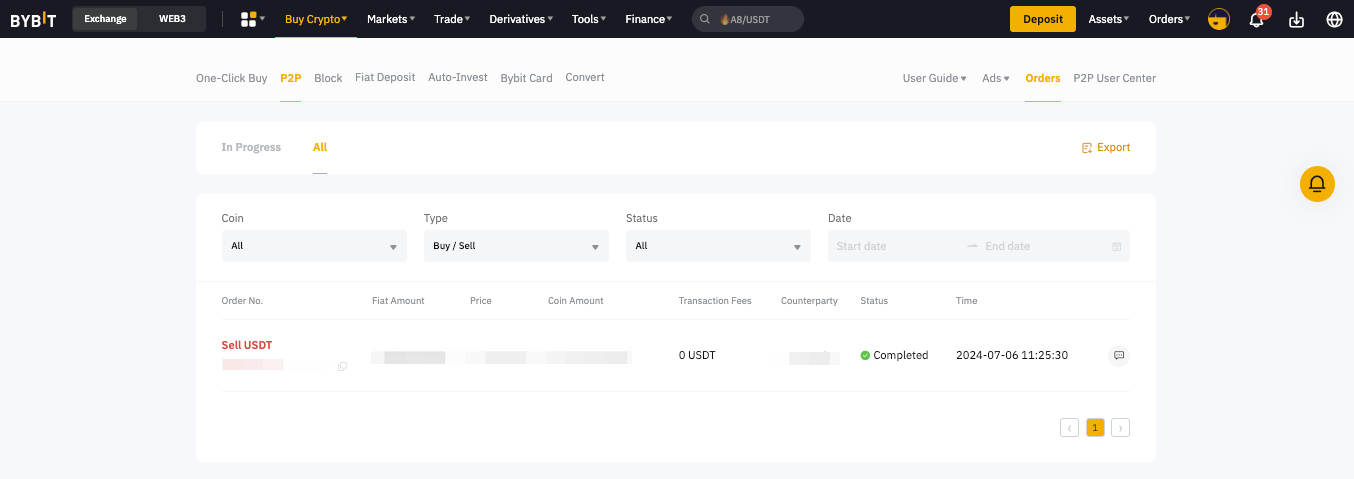
Task: Expand the Coin filter dropdown
Action: point(314,246)
